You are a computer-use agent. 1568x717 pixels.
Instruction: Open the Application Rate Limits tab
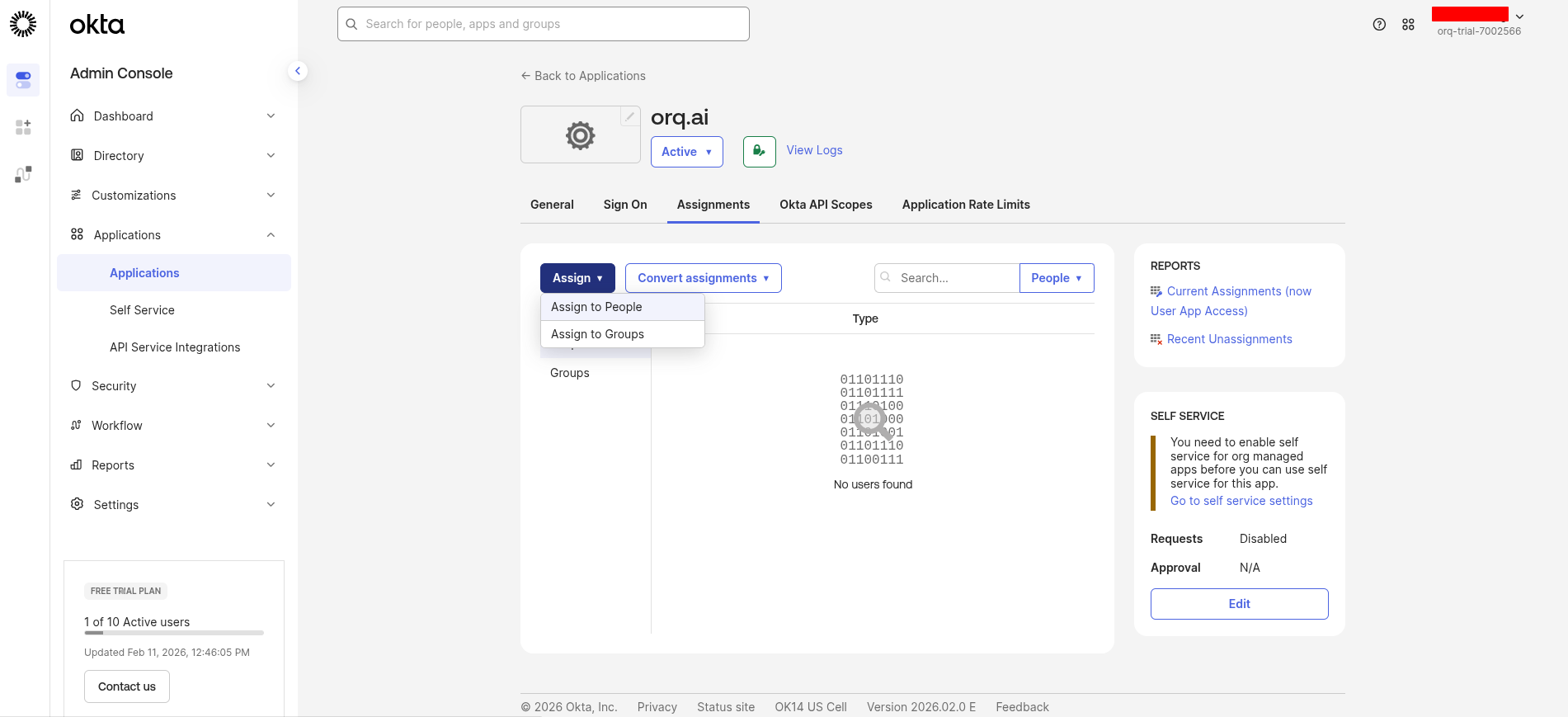pos(966,205)
